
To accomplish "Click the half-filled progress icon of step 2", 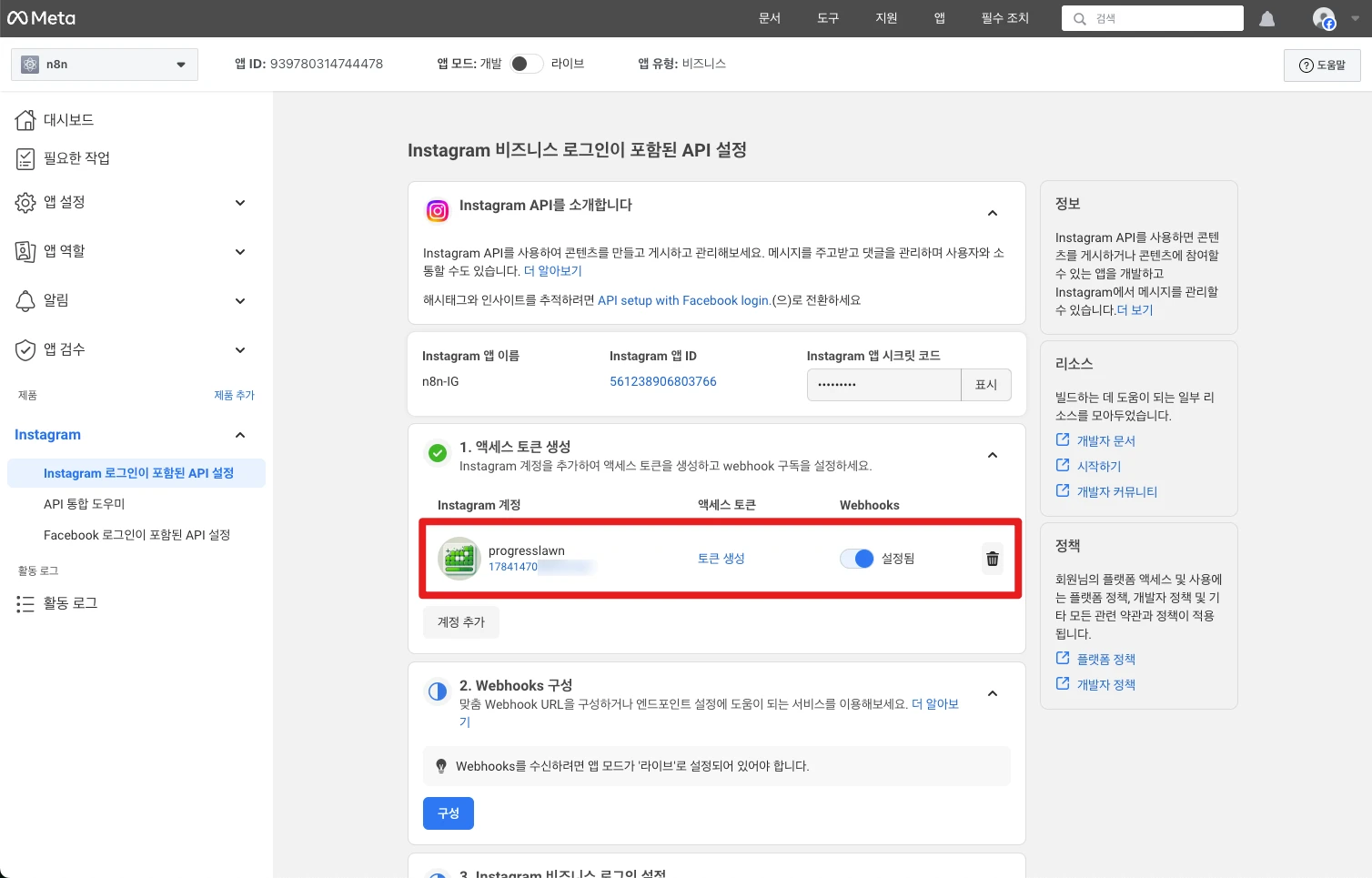I will click(438, 691).
